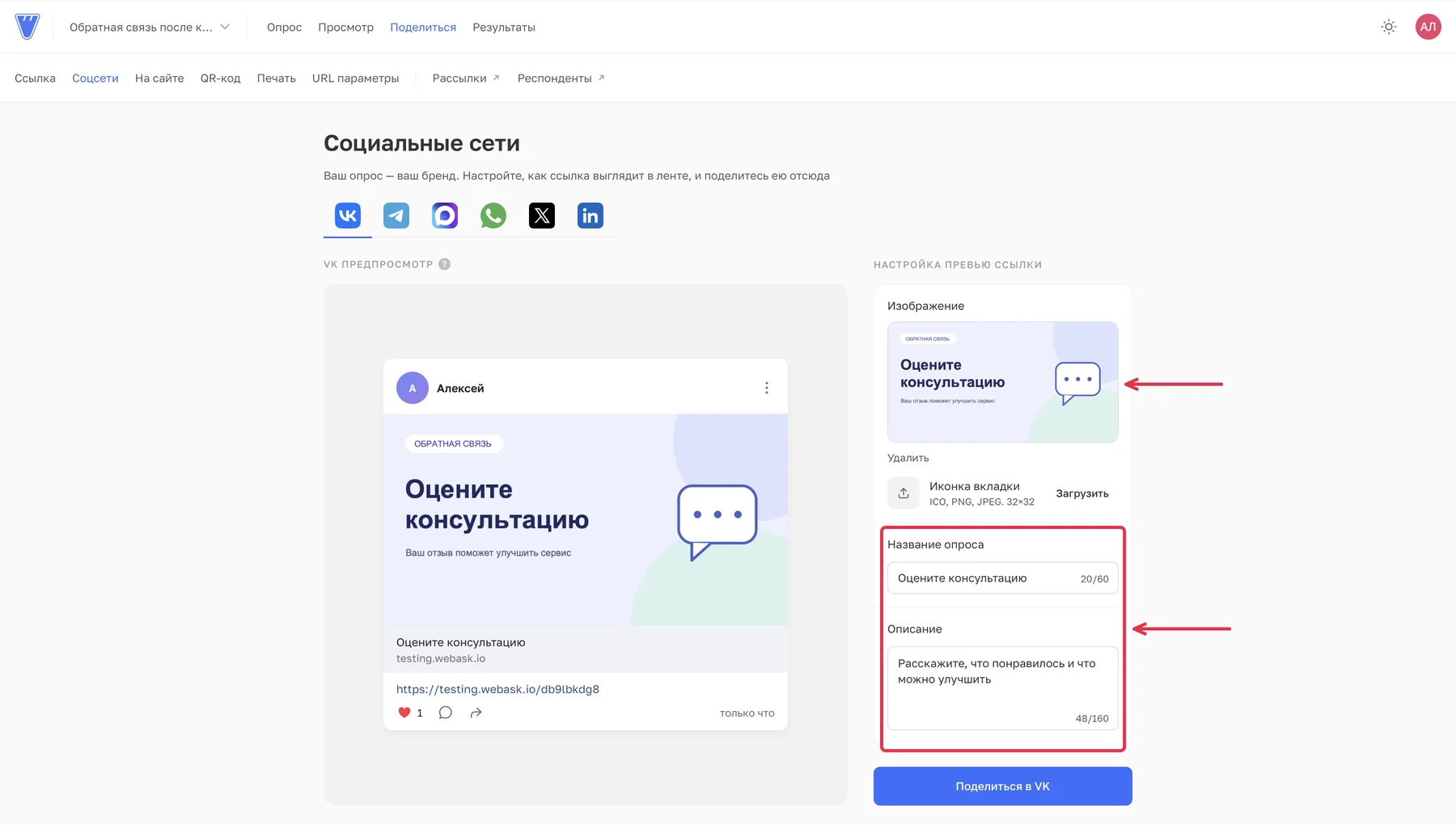Viewport: 1456px width, 825px height.
Task: Select the purple Max messenger icon
Action: (445, 216)
